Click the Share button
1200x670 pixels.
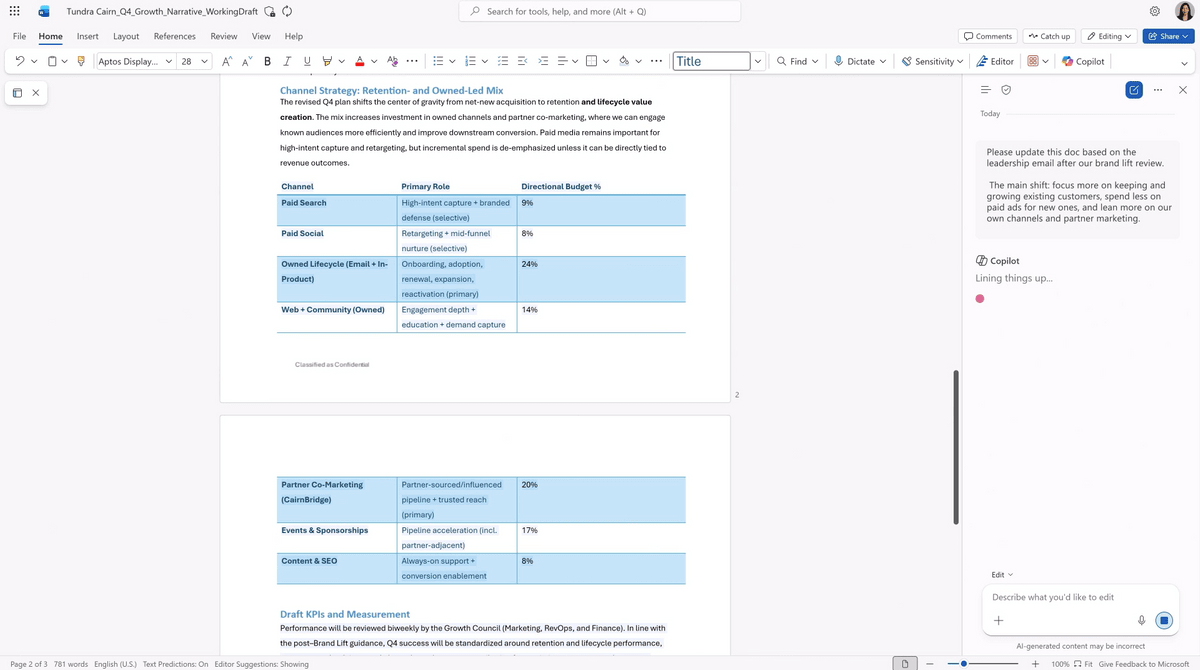point(1167,36)
